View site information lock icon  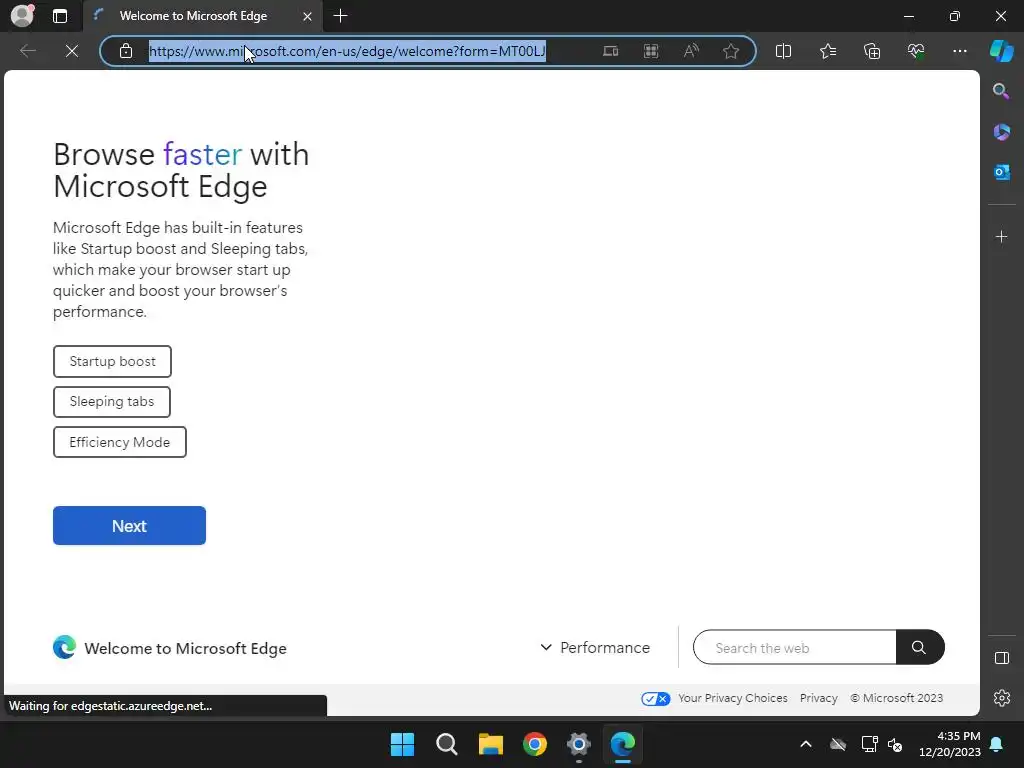126,51
